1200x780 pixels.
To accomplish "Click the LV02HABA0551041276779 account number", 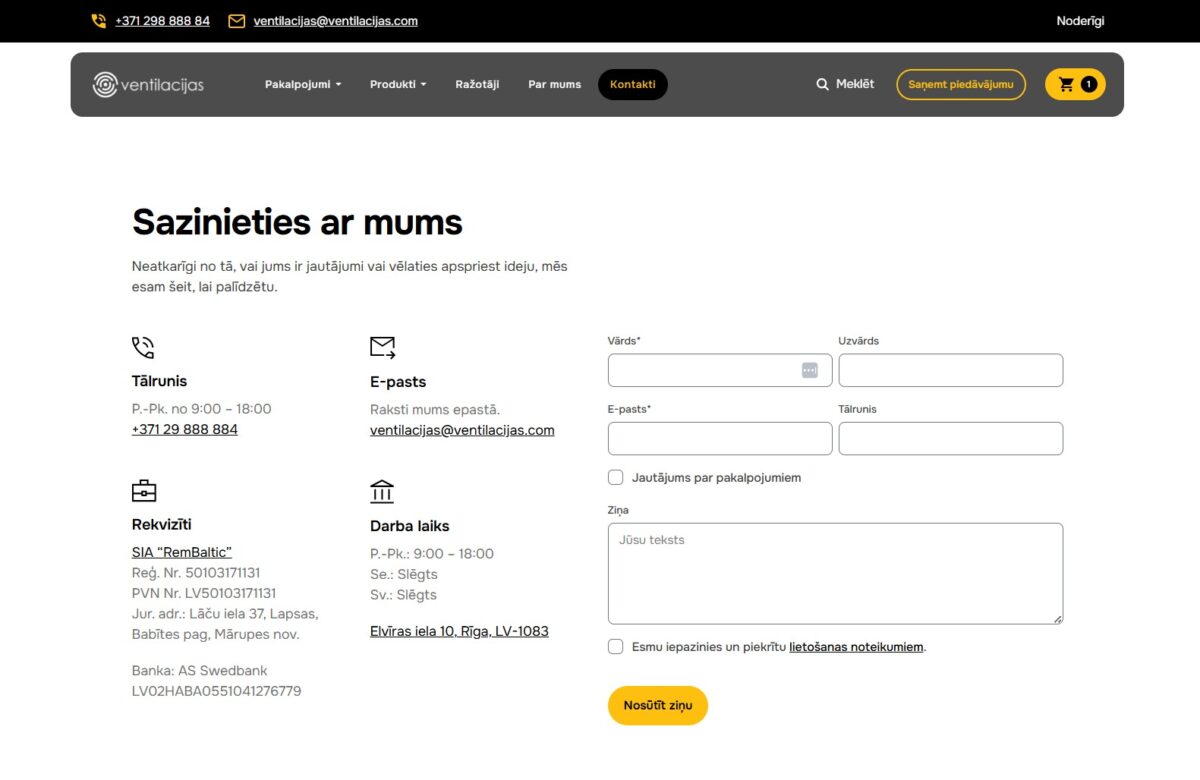I will 217,691.
